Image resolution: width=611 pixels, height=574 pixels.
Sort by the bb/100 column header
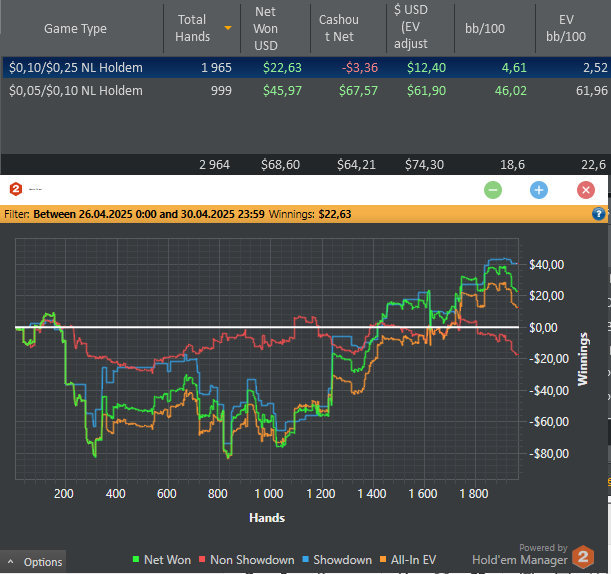click(485, 28)
